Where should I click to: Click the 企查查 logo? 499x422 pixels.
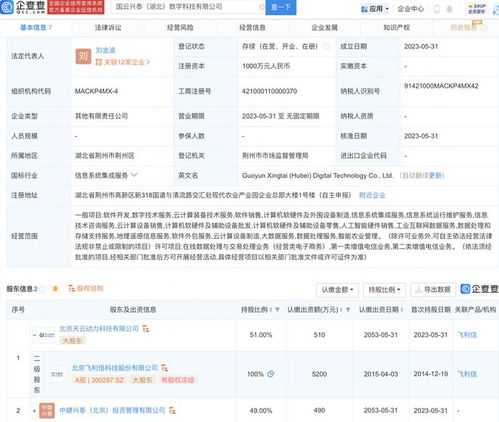tap(23, 7)
